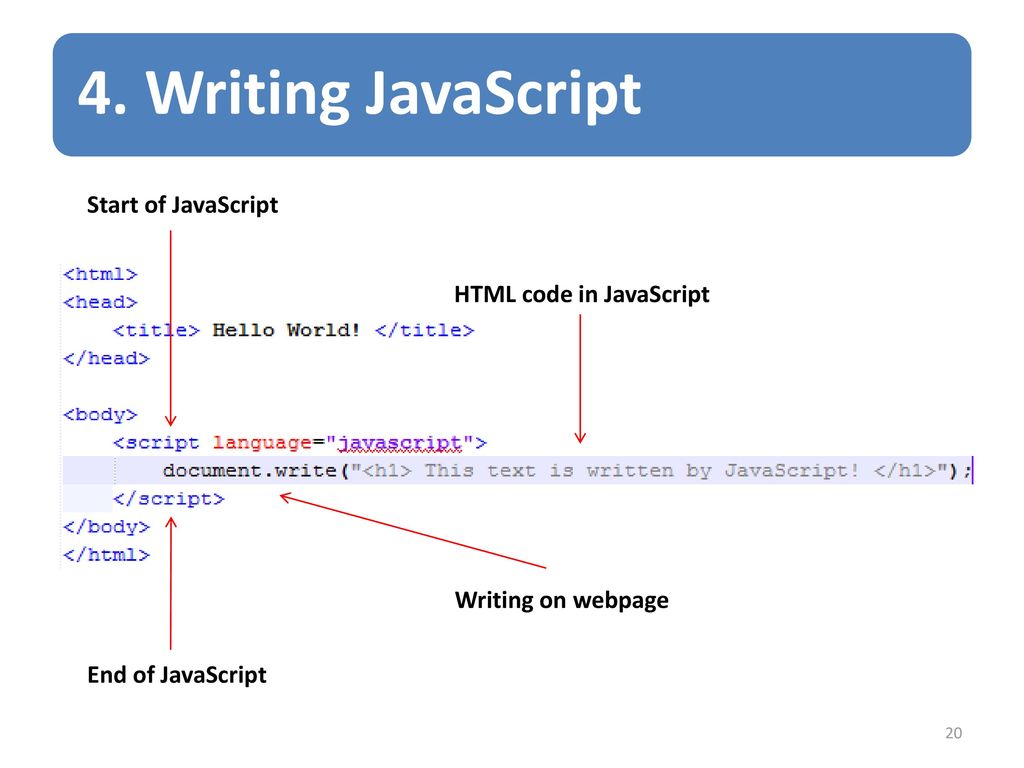Click the closing </html> tag line
The width and height of the screenshot is (1024, 768).
[106, 555]
